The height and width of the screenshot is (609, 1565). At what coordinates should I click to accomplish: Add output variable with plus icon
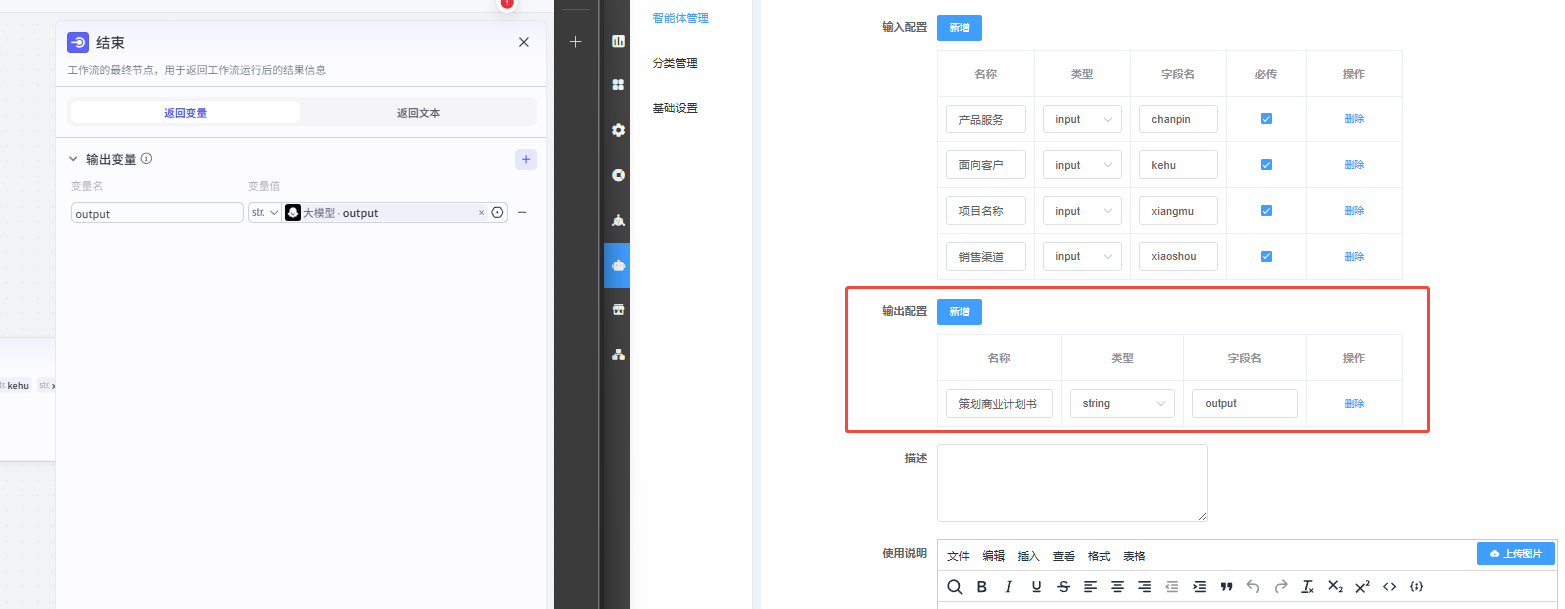click(x=526, y=159)
